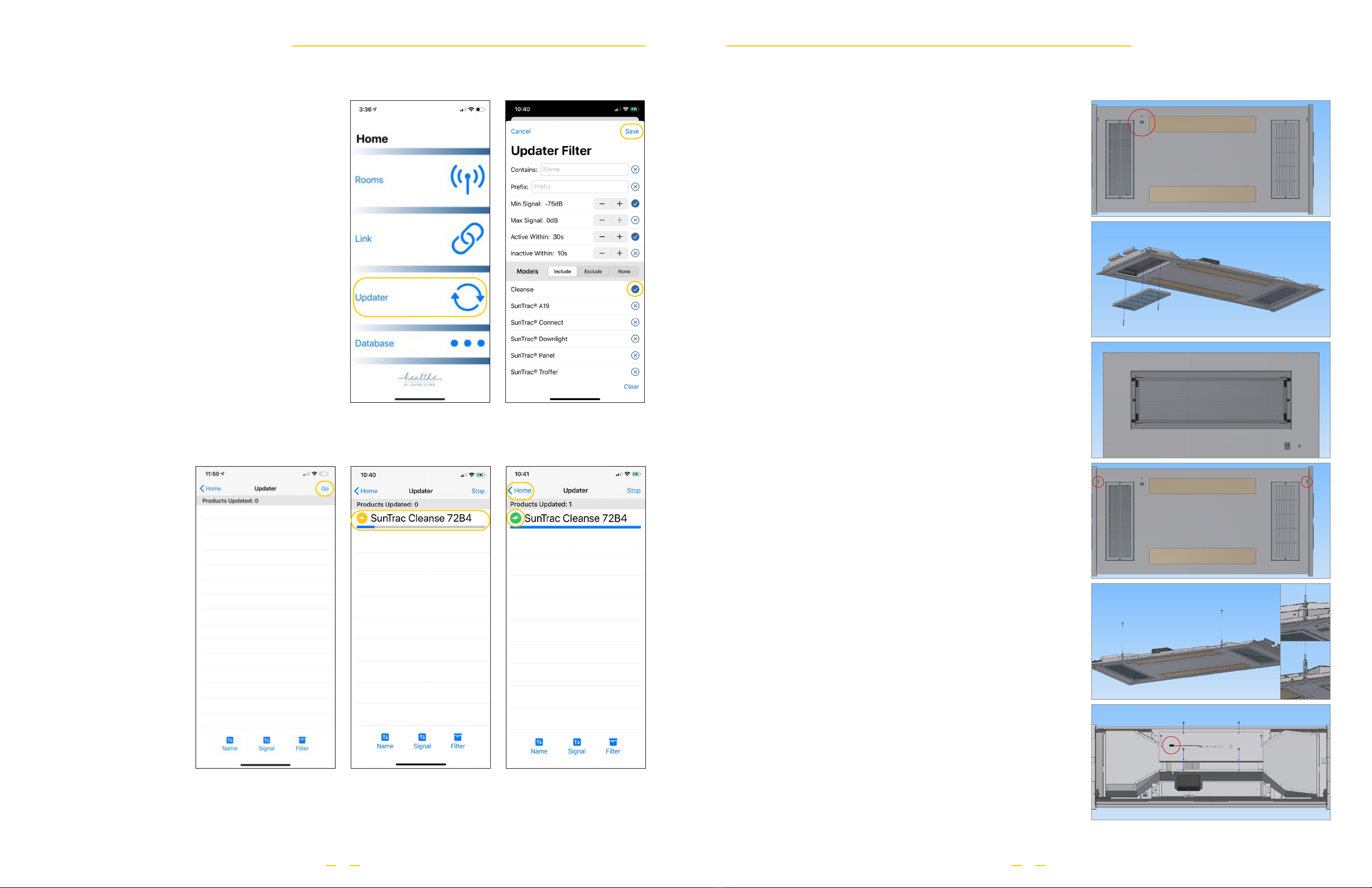The height and width of the screenshot is (888, 1372).
Task: Tap Name sort icon in 10:41 Updater screen
Action: (539, 742)
